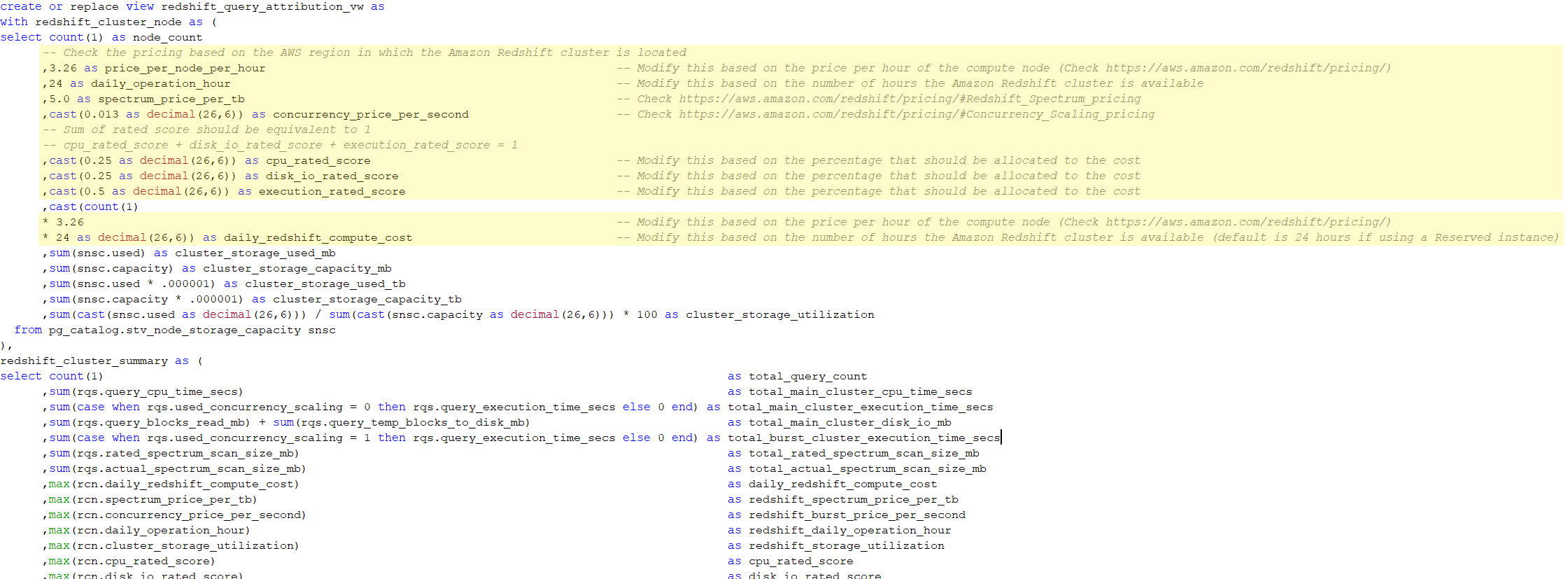Click redshift_storage_utilization alias

coord(847,545)
